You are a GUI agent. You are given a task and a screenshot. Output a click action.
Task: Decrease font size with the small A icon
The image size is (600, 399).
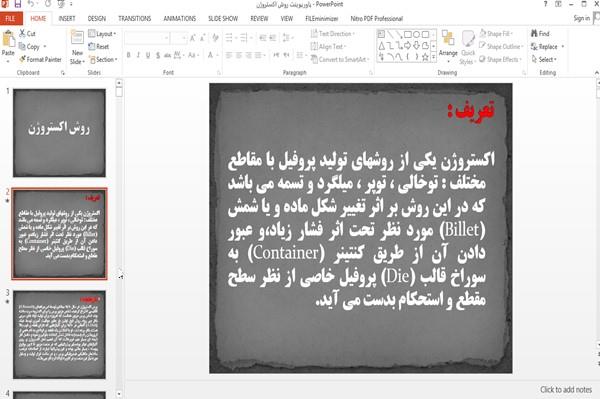(x=203, y=38)
